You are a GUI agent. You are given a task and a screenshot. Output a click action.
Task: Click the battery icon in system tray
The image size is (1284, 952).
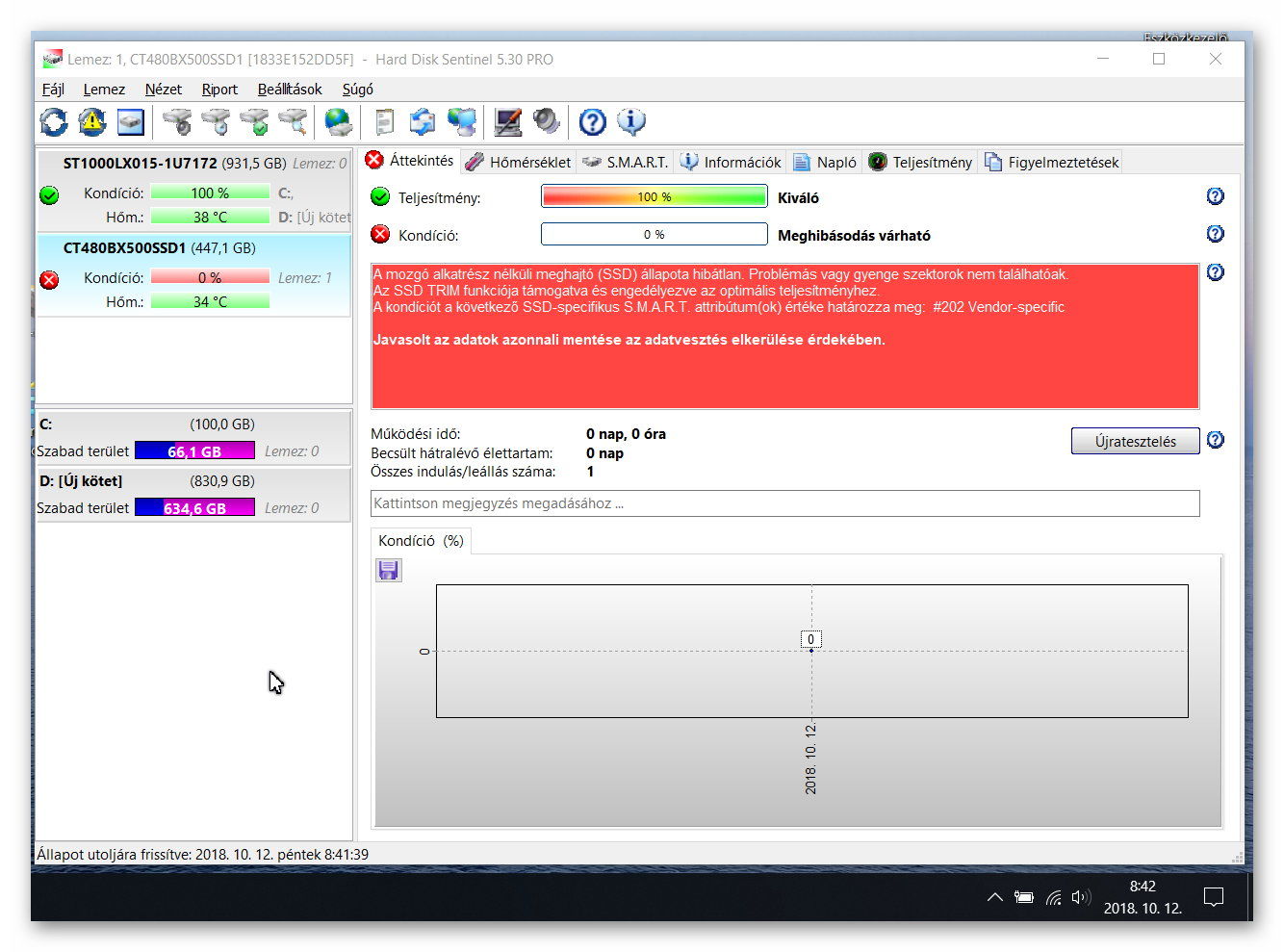point(1024,897)
